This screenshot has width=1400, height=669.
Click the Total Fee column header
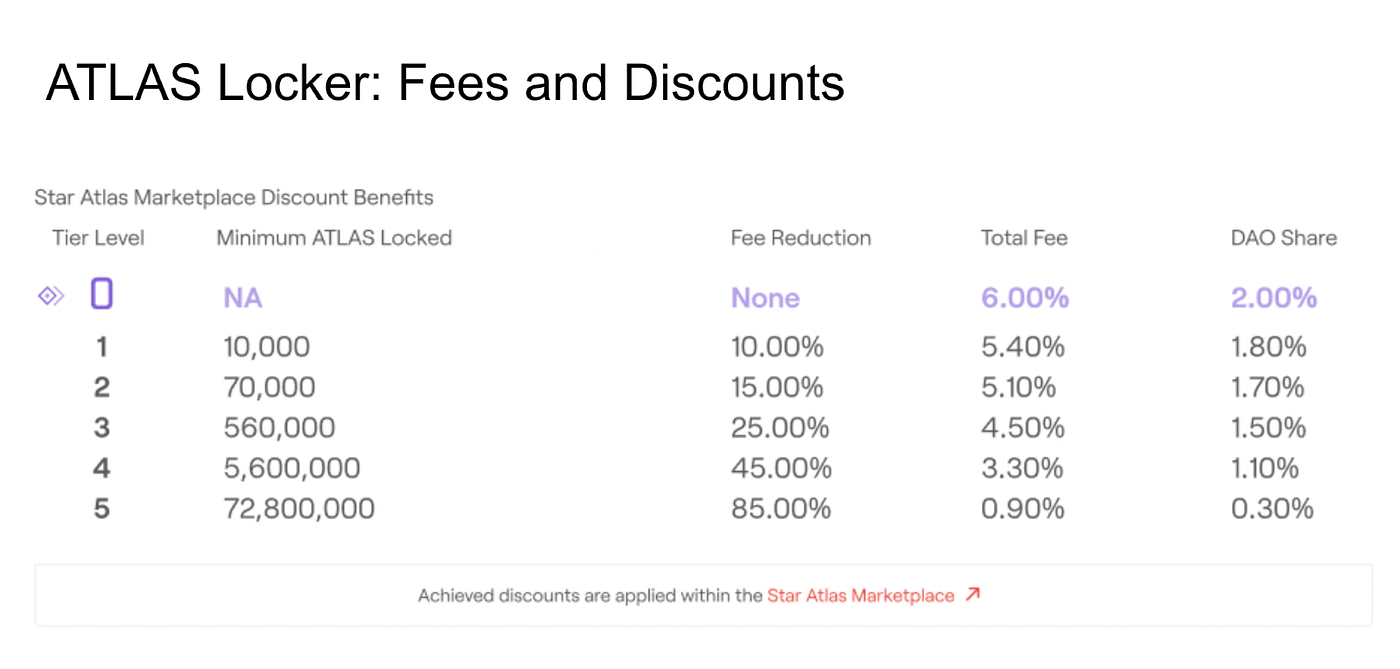pos(1024,238)
